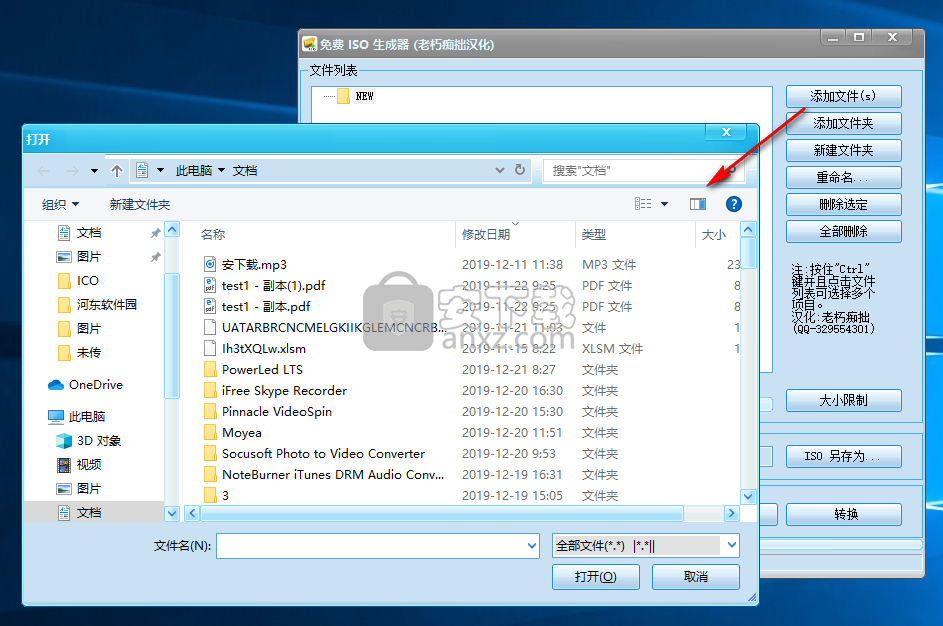Open view options dropdown arrow

click(665, 204)
